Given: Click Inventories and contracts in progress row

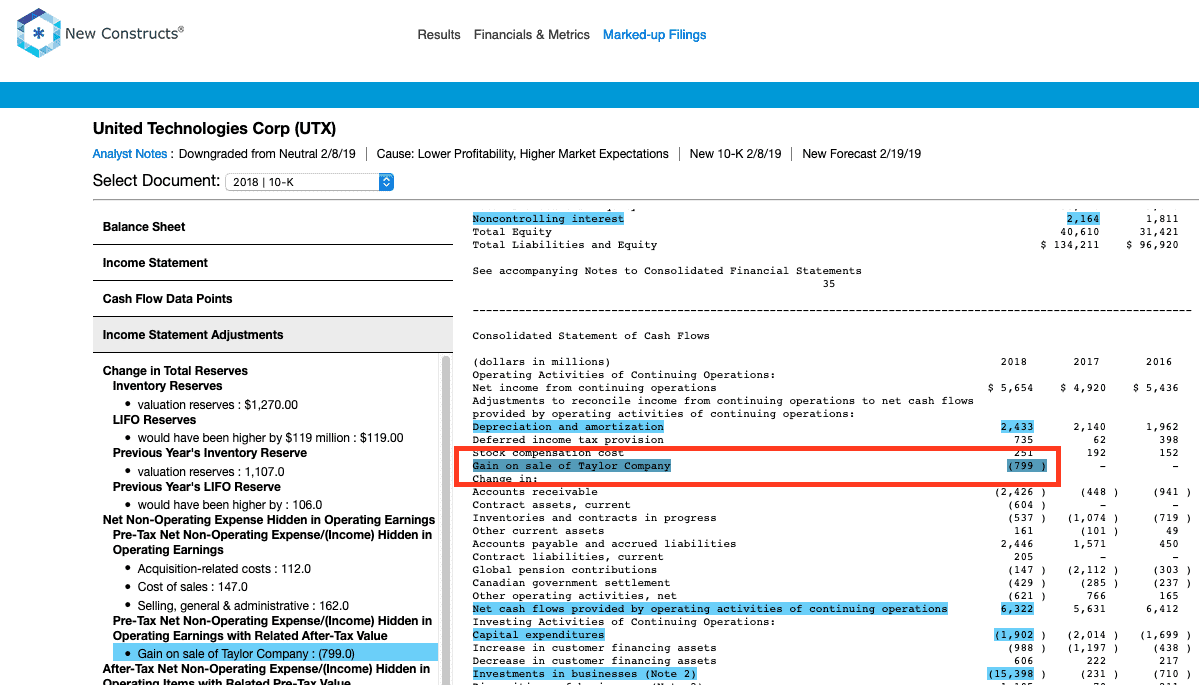Looking at the screenshot, I should [594, 518].
